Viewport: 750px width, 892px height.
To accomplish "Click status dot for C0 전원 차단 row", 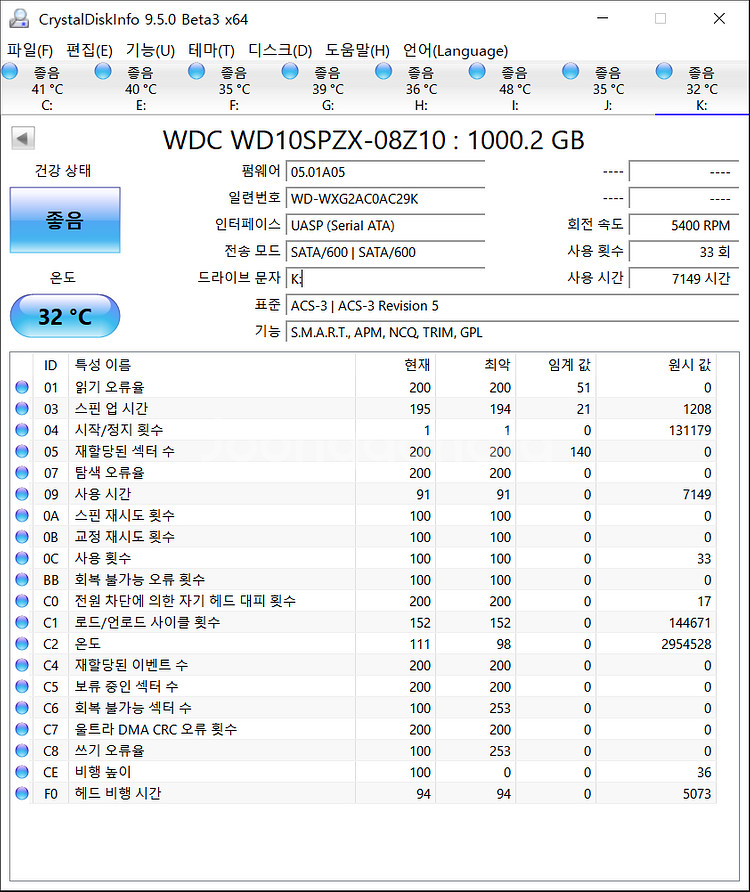I will [x=22, y=601].
